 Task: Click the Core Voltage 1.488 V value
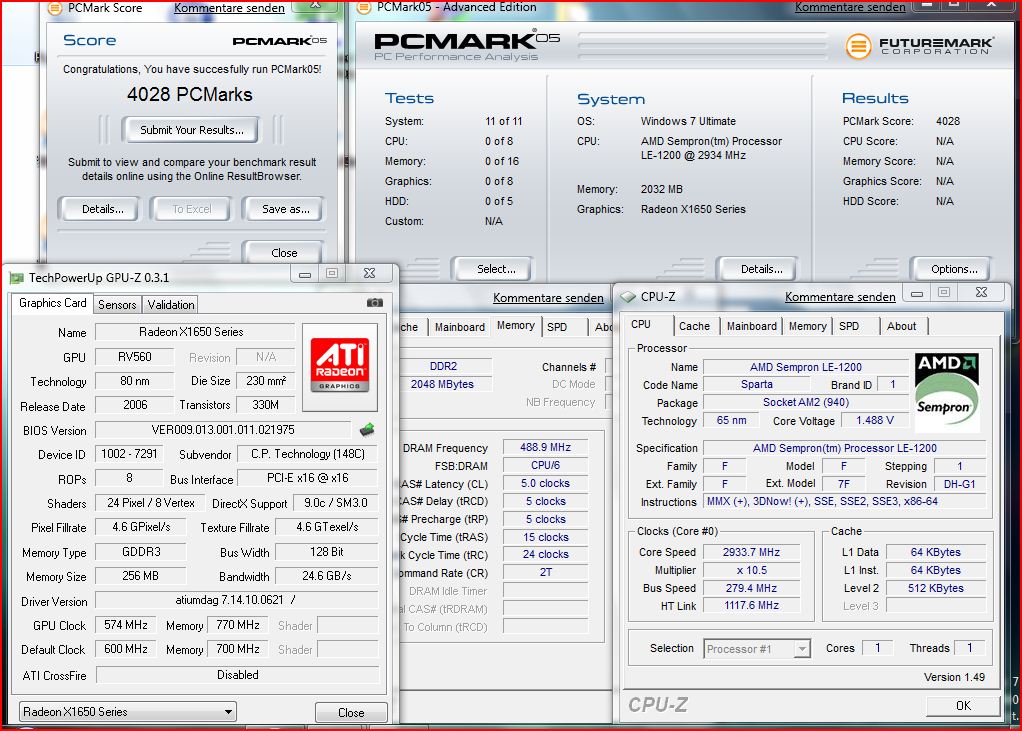(x=875, y=421)
